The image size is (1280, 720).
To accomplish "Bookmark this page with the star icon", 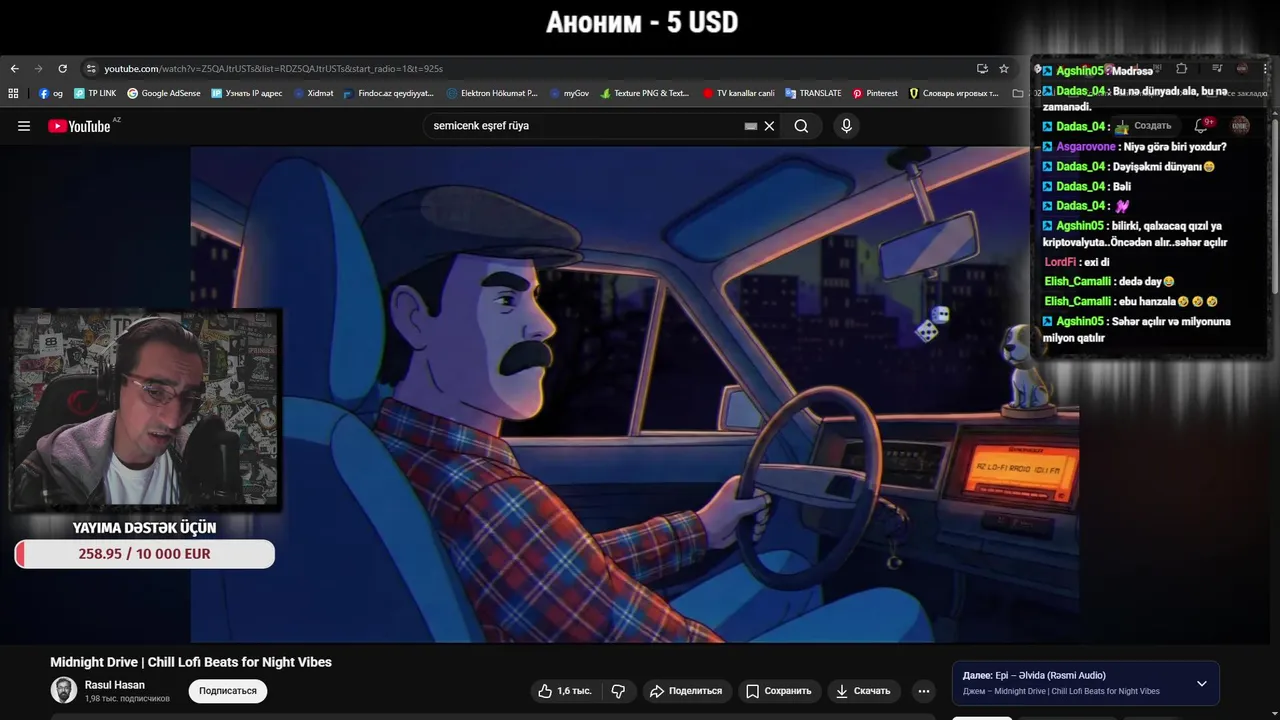I will click(x=1004, y=69).
